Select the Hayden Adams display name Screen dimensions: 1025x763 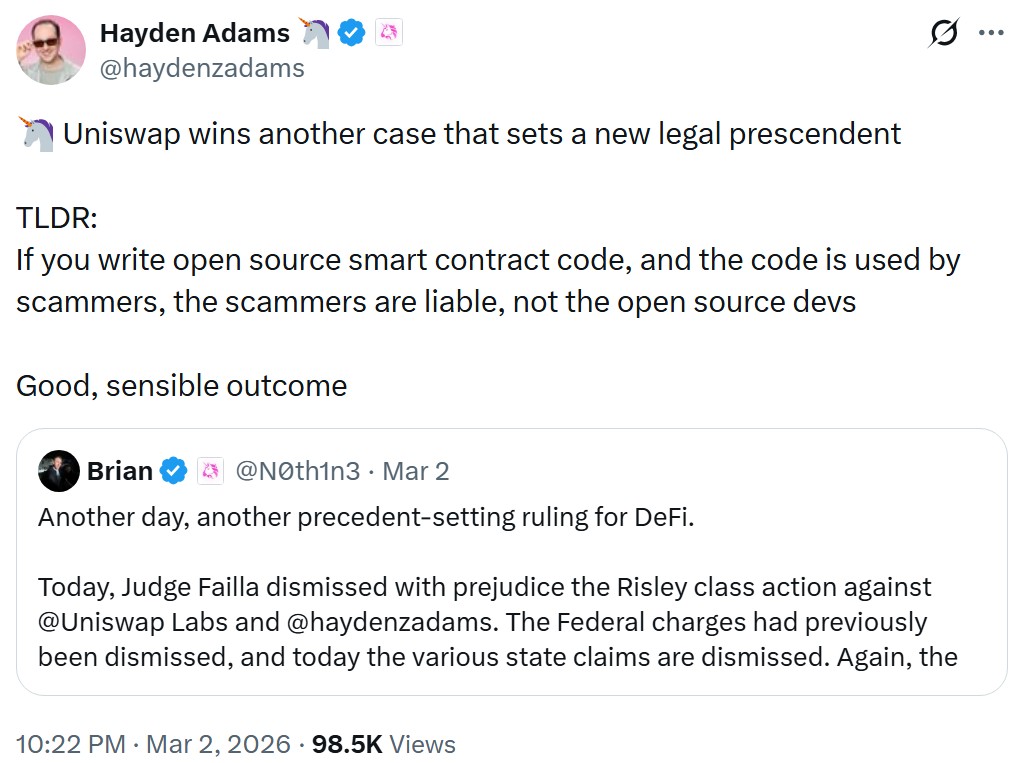195,32
